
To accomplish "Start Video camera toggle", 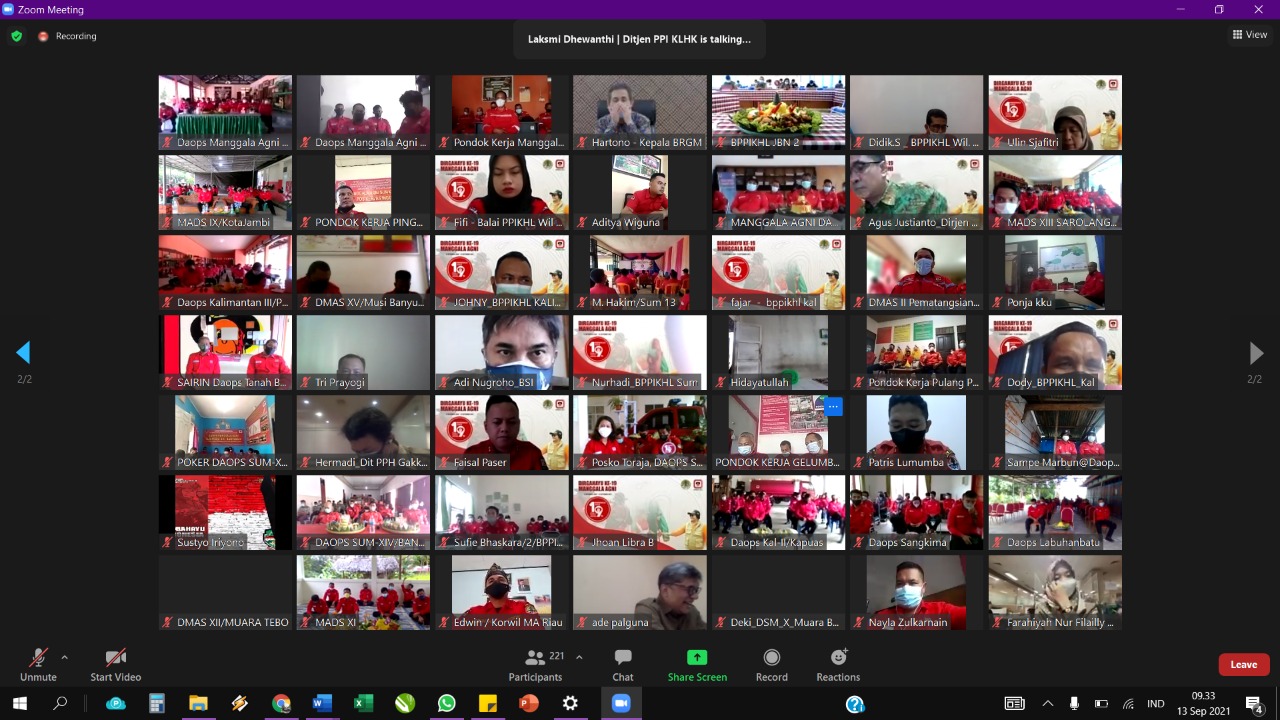I will tap(116, 665).
